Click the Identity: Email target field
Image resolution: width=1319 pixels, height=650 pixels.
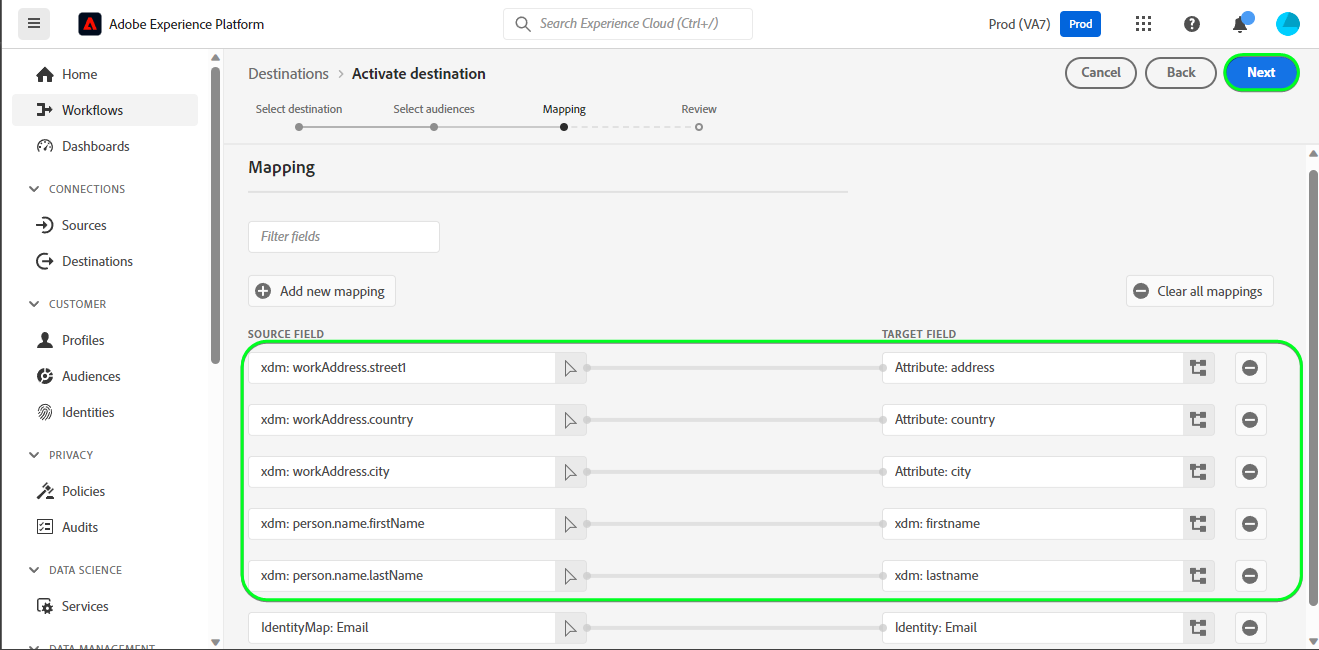pyautogui.click(x=1033, y=628)
